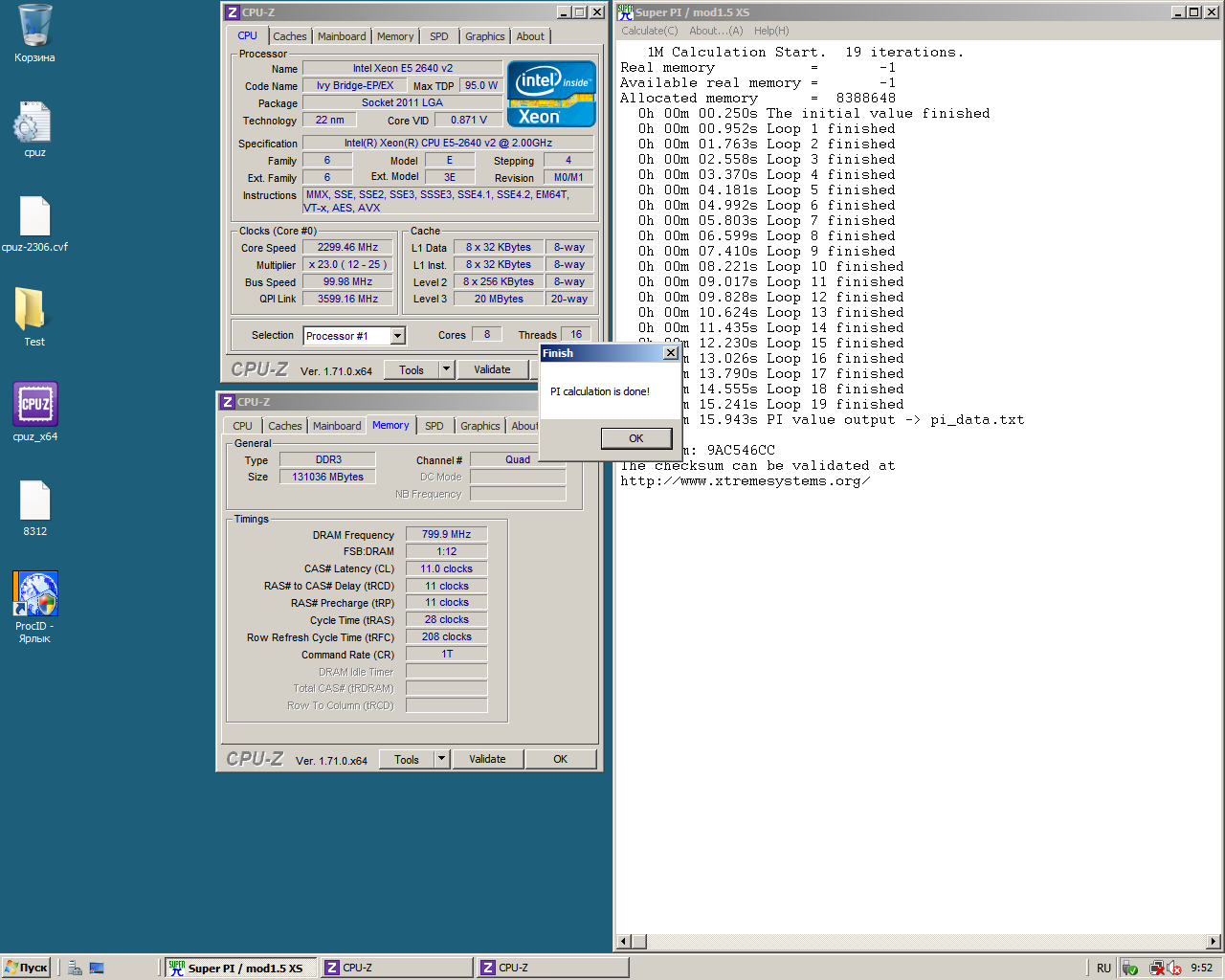Click the Core Speed value 2299.46 MHz
This screenshot has height=980, width=1225.
(347, 247)
